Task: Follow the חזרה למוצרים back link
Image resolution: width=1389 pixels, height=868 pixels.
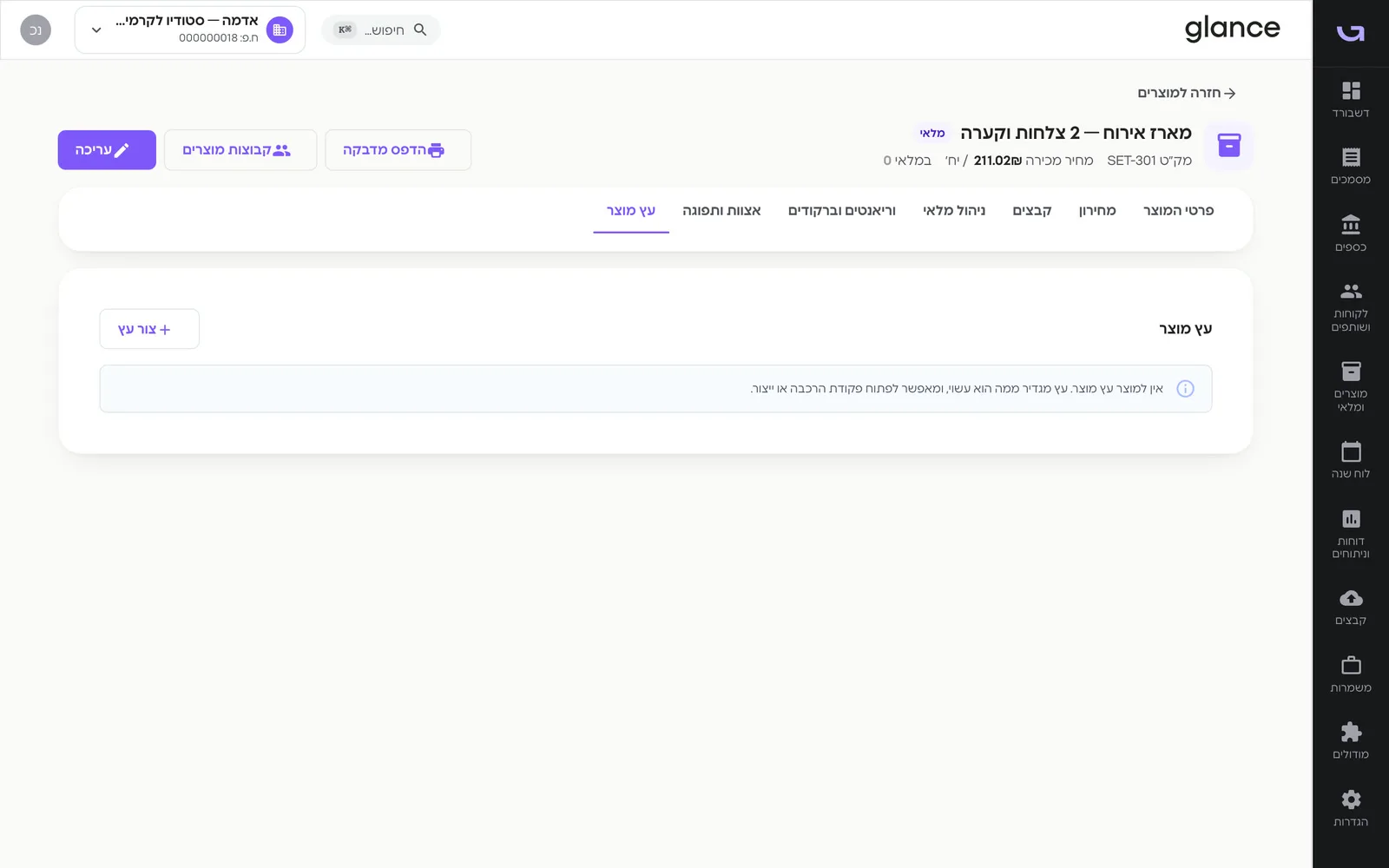Action: (x=1187, y=93)
